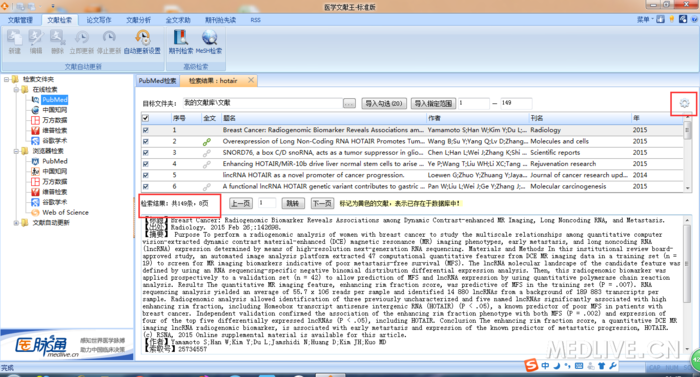Open Web of Science in the tree

coord(65,213)
